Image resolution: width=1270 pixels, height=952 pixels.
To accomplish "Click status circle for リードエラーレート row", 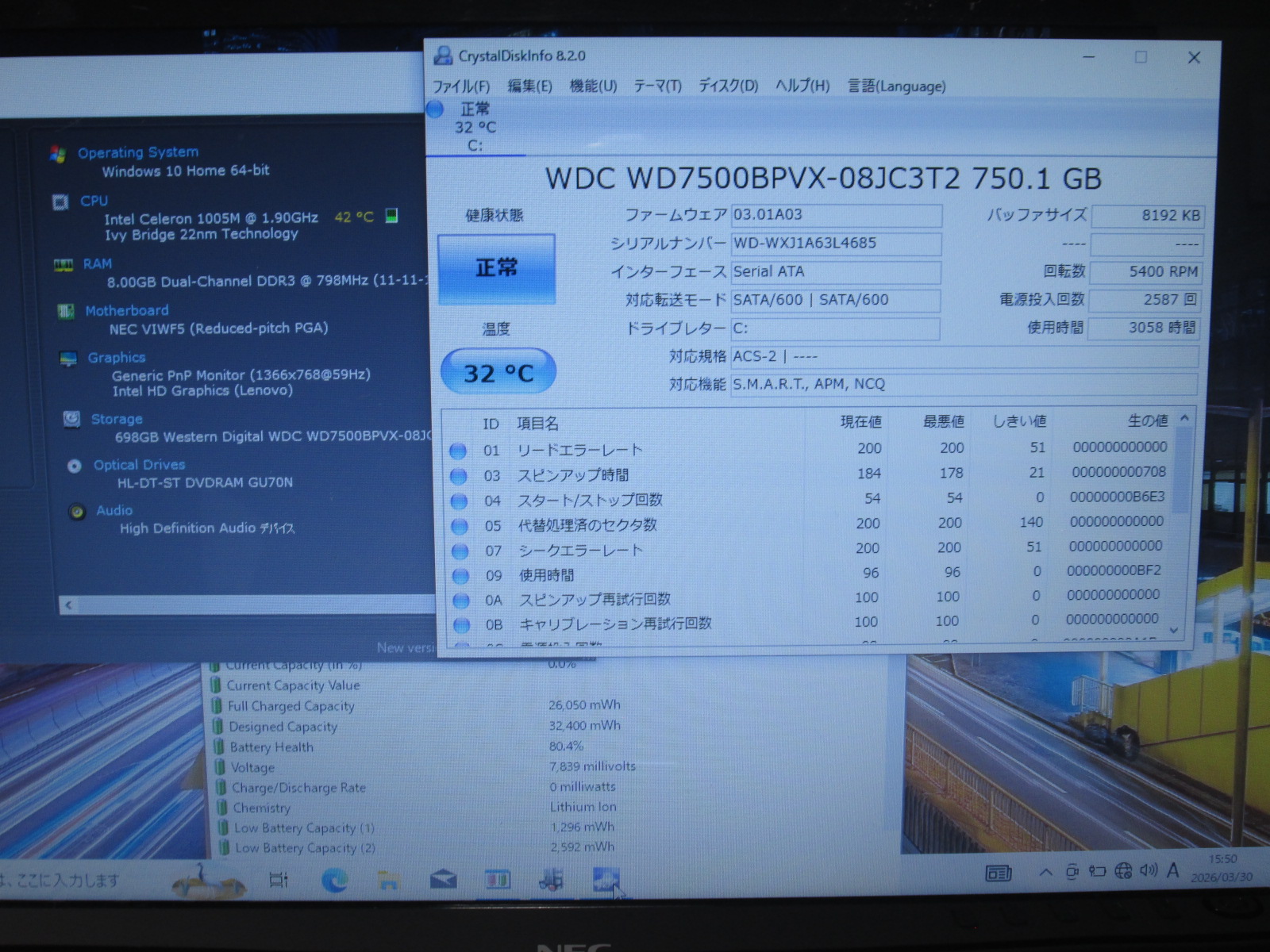I will 458,451.
